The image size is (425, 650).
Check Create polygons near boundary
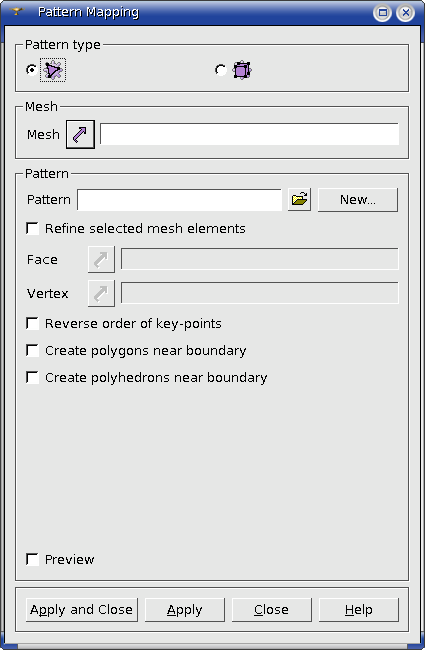32,350
